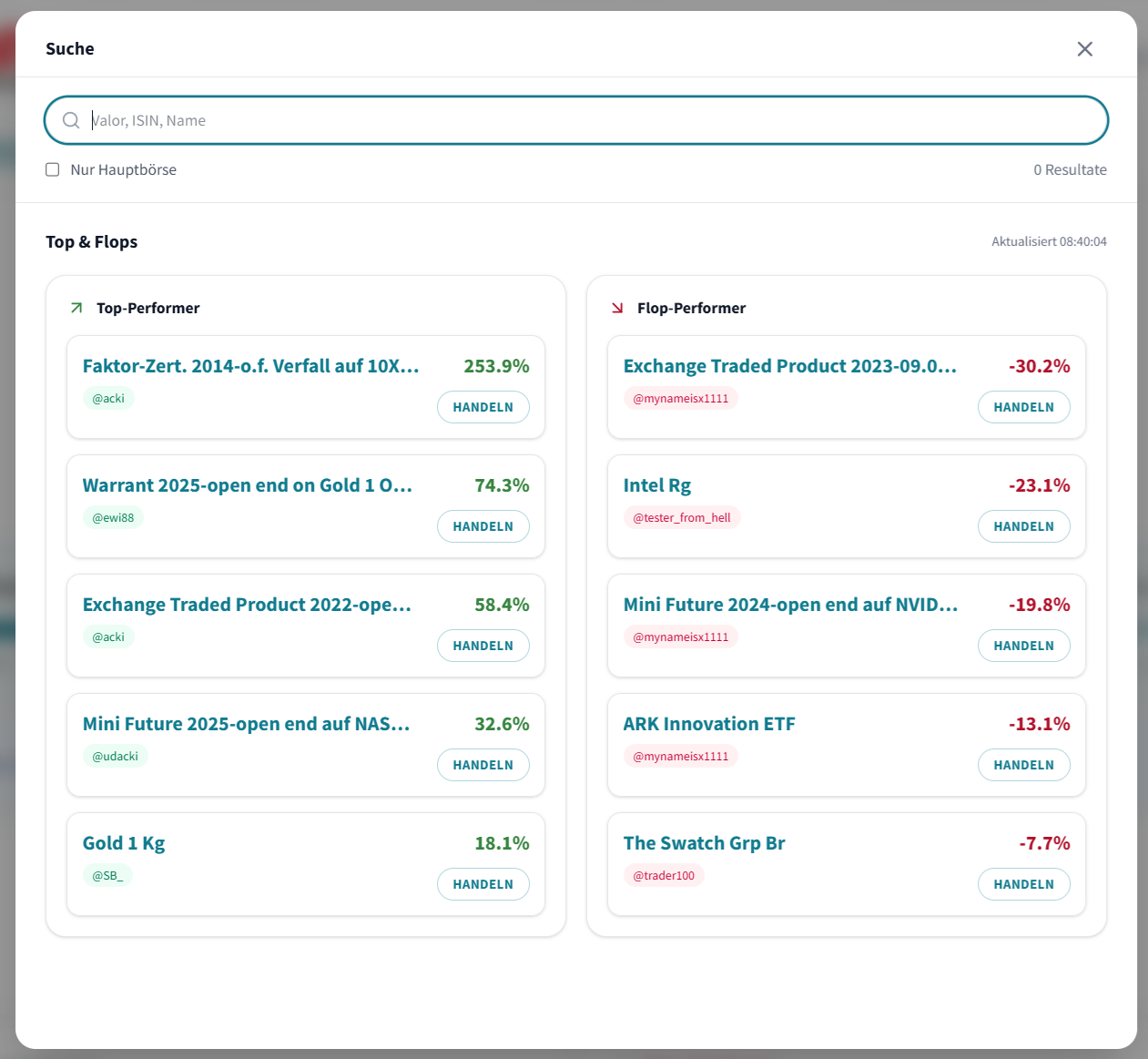This screenshot has width=1148, height=1059.
Task: Open Mini Future 2025 NAS title link
Action: pos(246,724)
